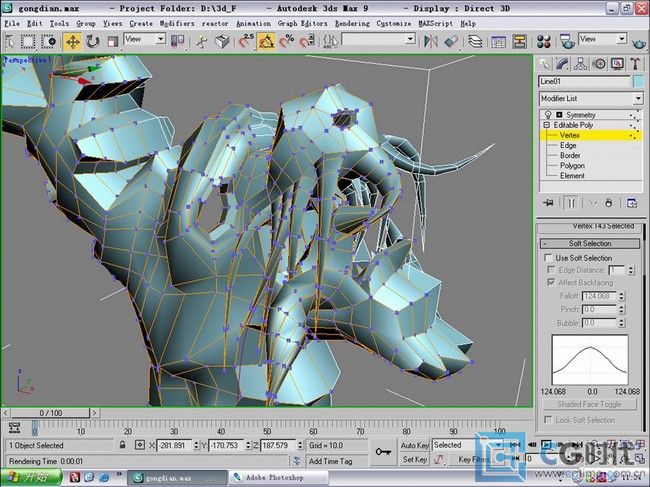Click the time slider 0 / 100 handle
This screenshot has height=487, width=650.
51,413
